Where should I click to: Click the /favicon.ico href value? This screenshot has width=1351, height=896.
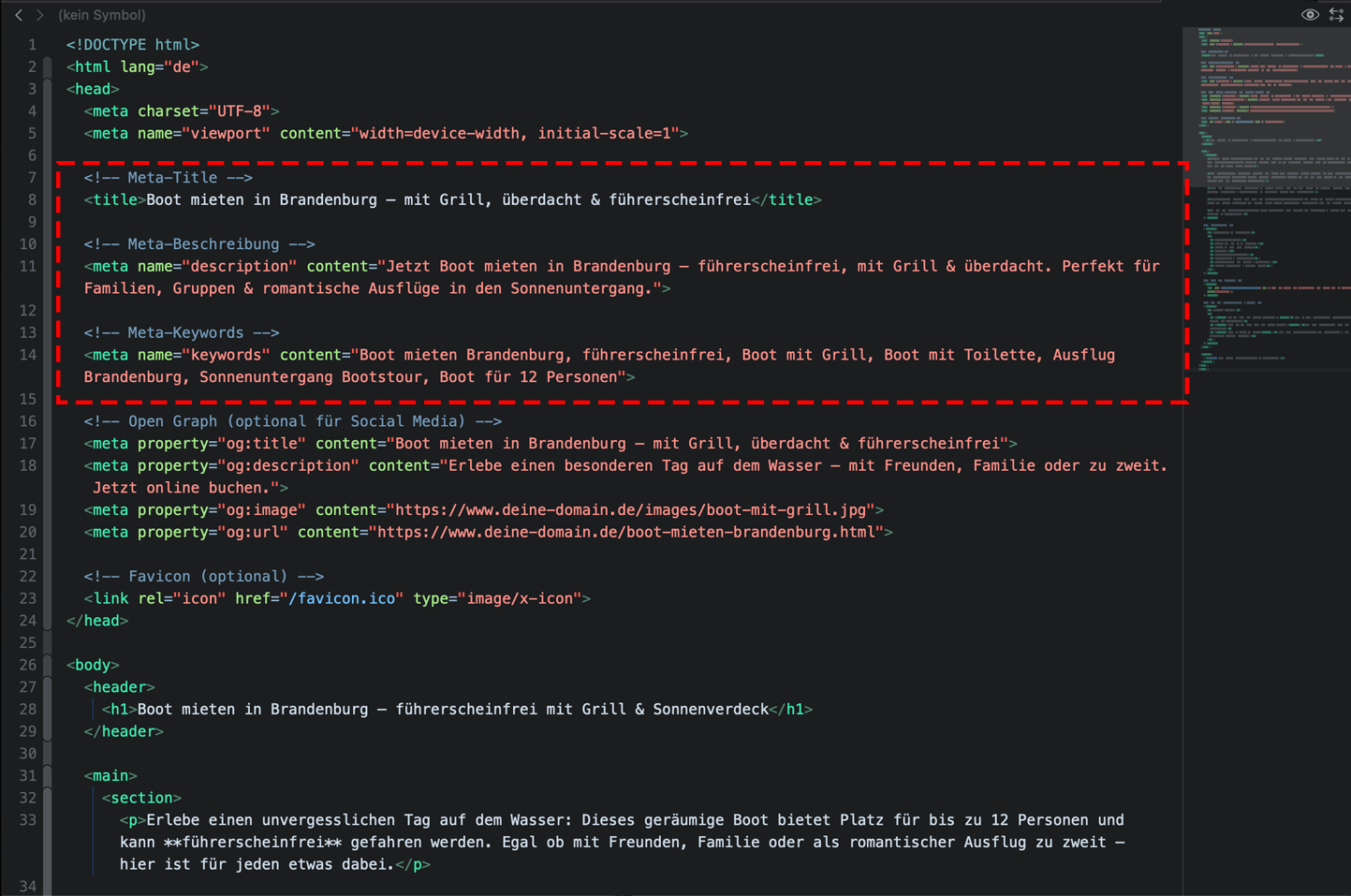coord(342,599)
